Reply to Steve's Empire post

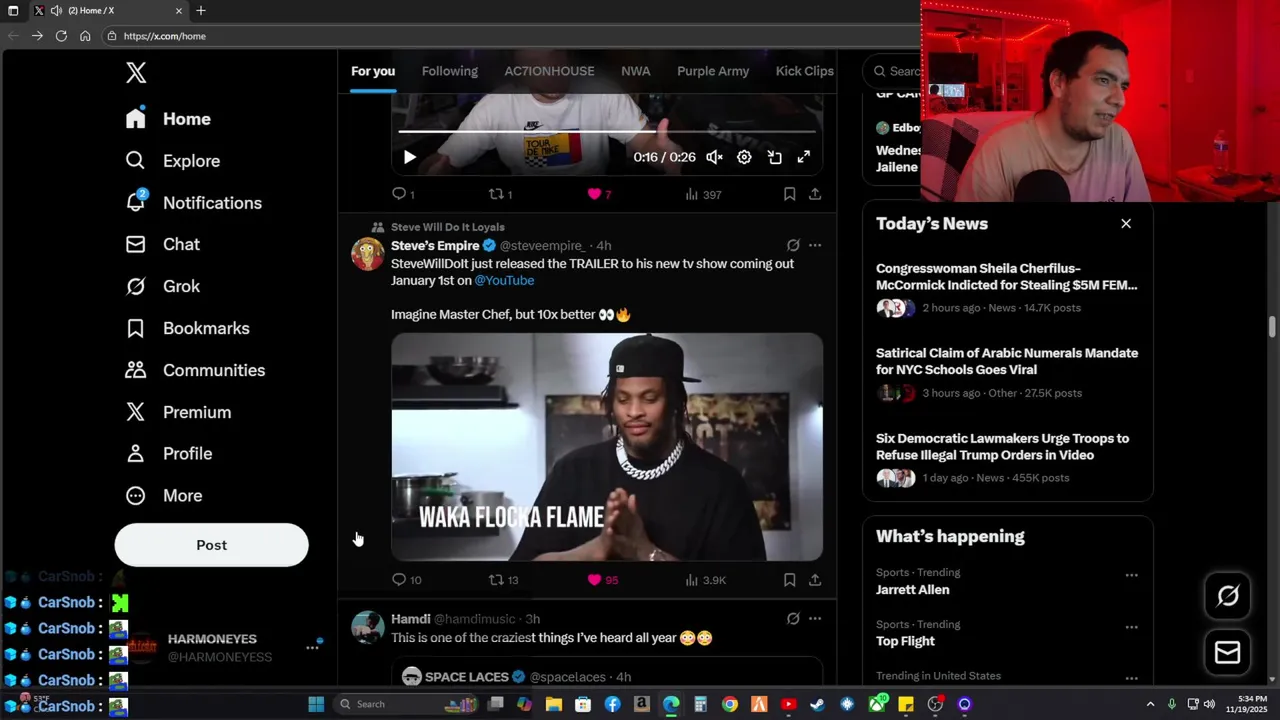406,580
